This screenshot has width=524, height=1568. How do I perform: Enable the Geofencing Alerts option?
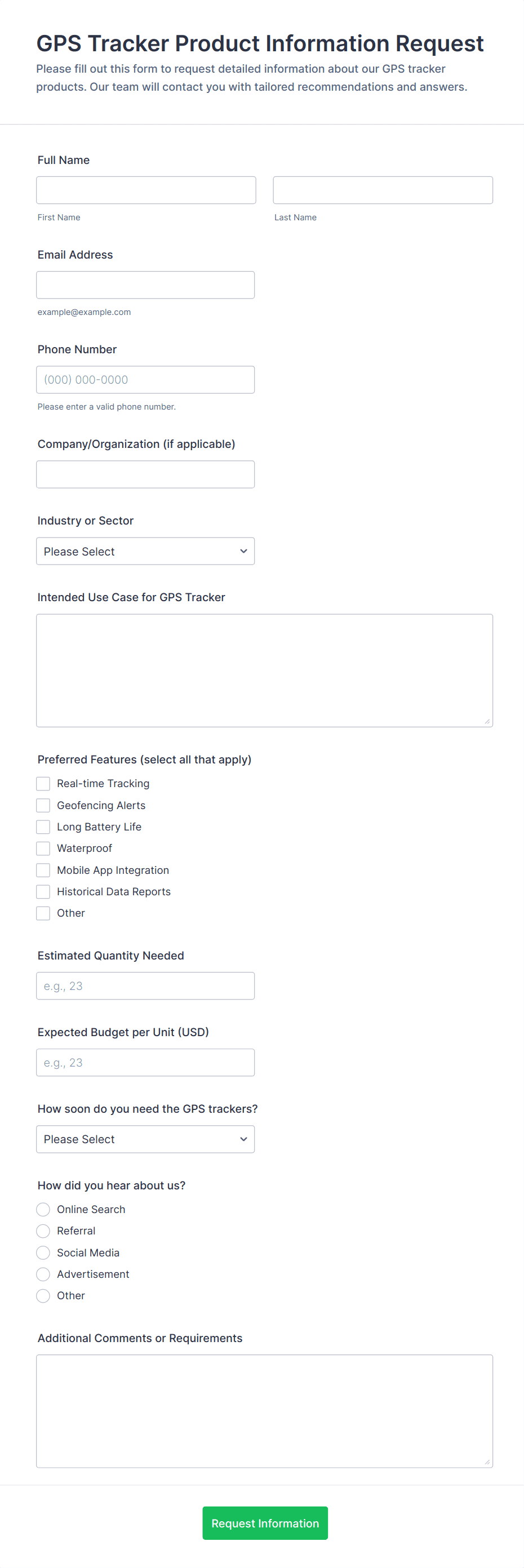click(x=43, y=805)
